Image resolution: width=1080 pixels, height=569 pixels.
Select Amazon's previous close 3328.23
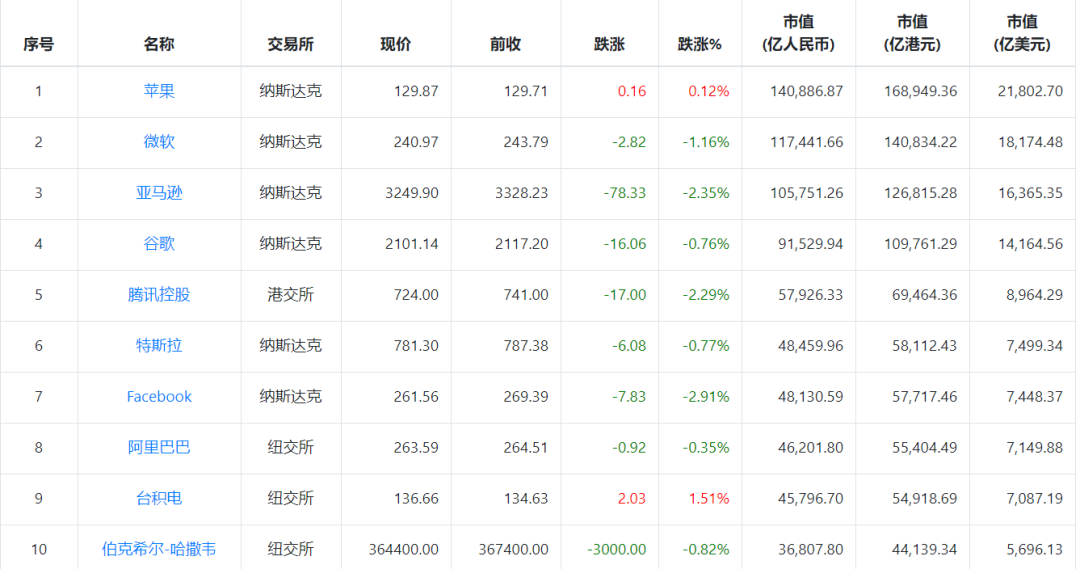(521, 193)
